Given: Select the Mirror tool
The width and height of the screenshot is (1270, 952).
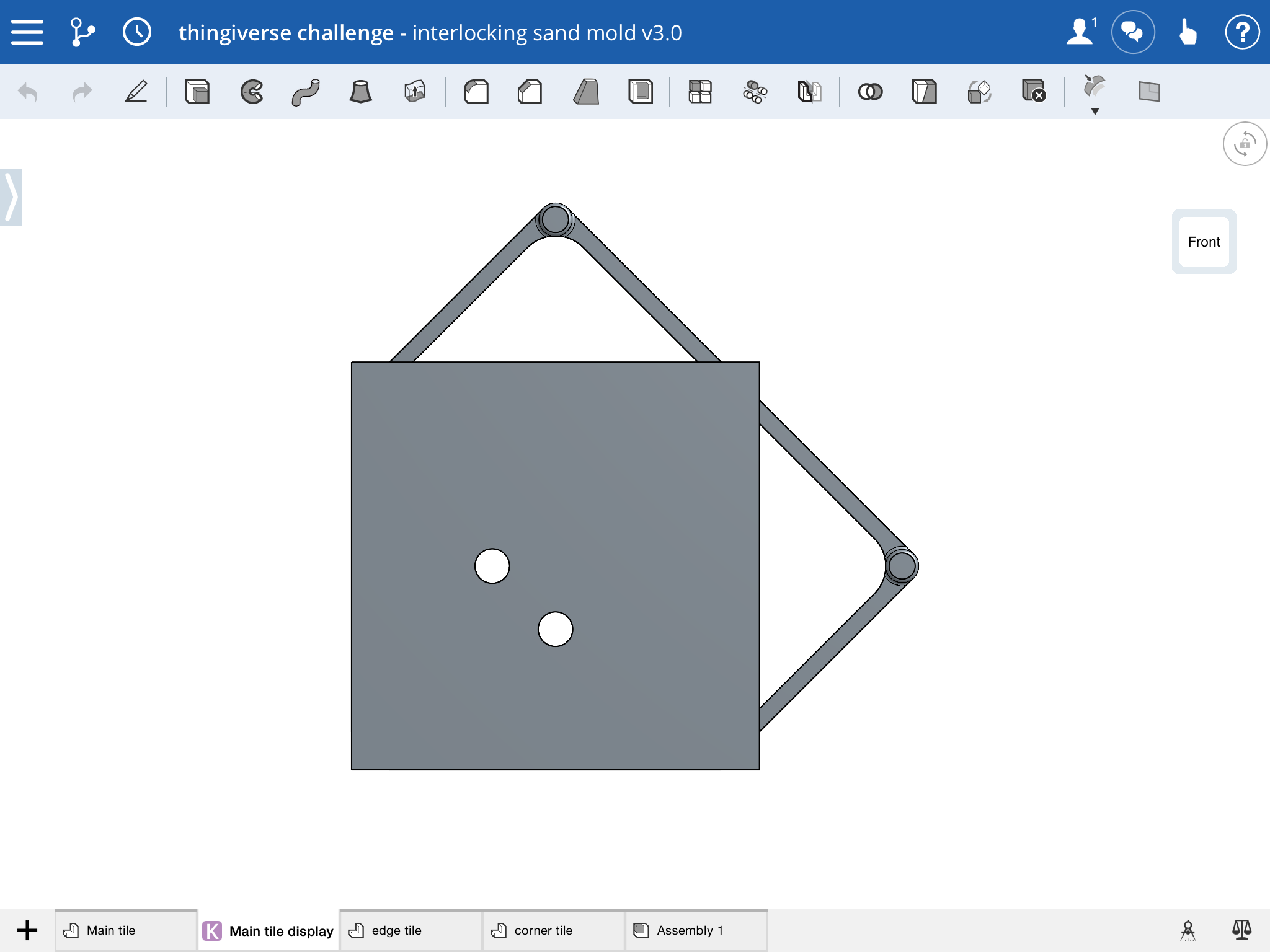Looking at the screenshot, I should [x=809, y=92].
